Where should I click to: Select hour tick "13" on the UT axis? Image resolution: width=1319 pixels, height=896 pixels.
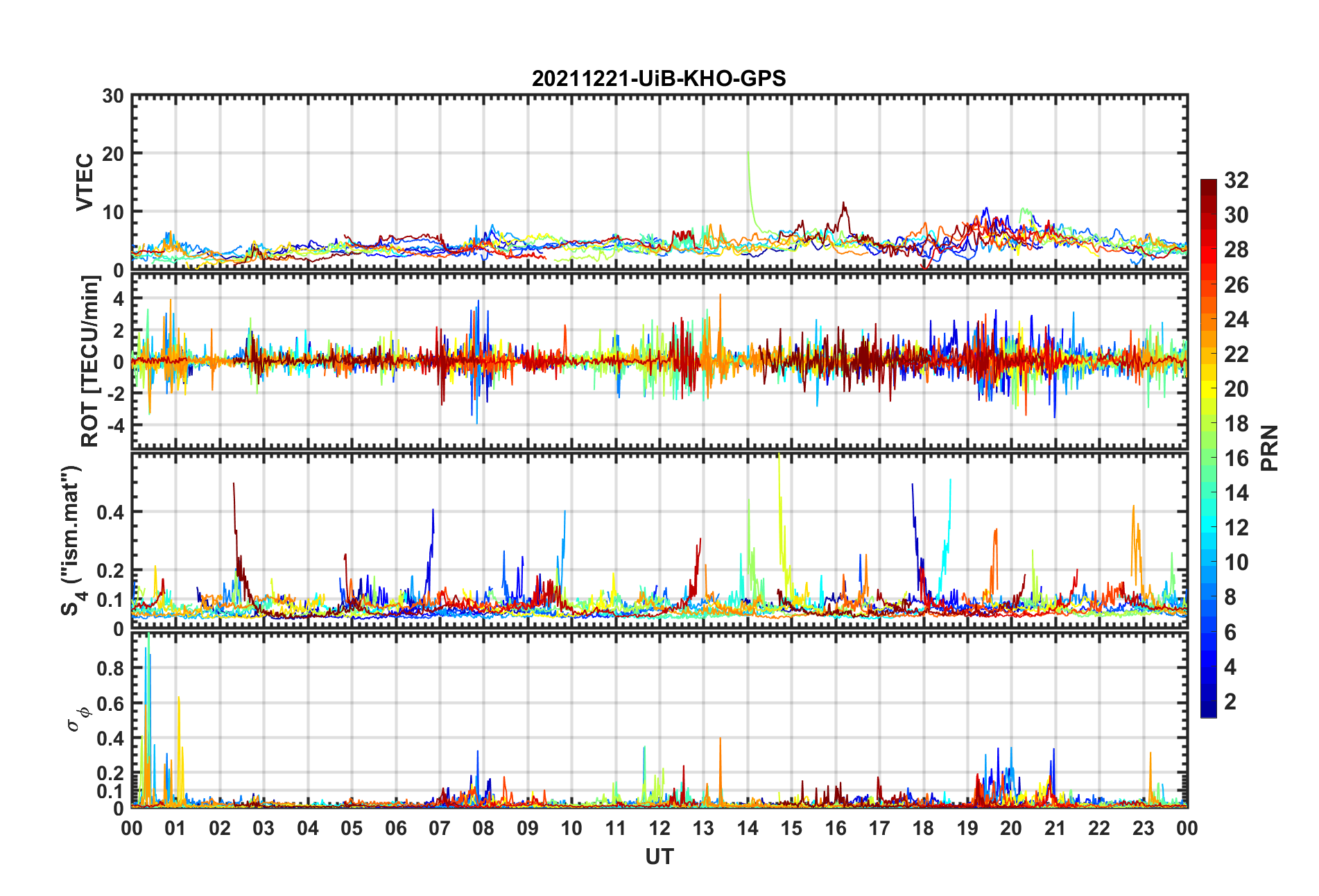click(x=703, y=828)
